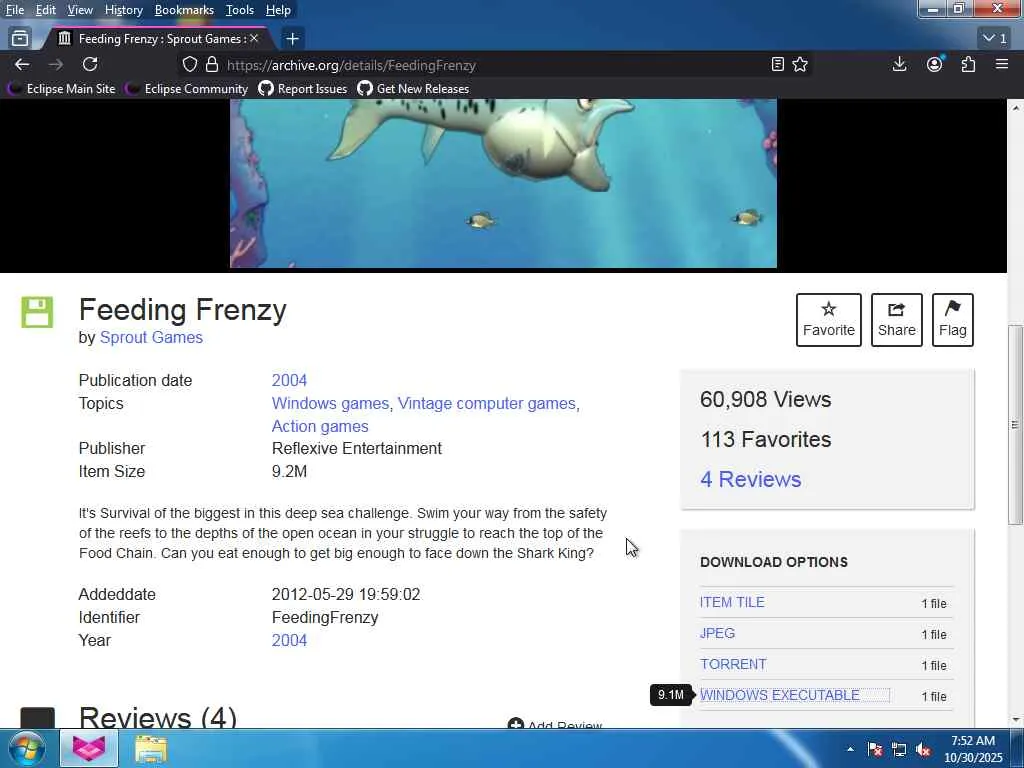Click the Reflexive Entertainment publisher text
The width and height of the screenshot is (1024, 768).
357,449
